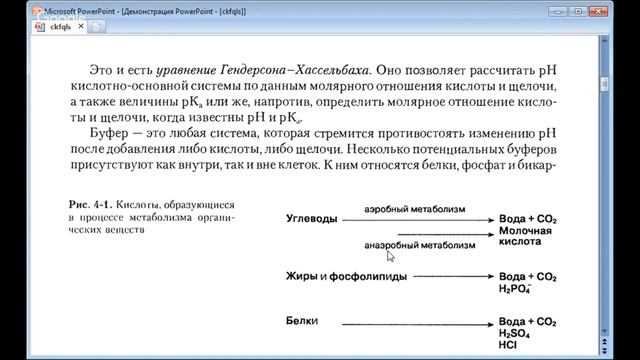Click the 'HCl' product text
Image resolution: width=640 pixels, height=360 pixels.
point(507,345)
